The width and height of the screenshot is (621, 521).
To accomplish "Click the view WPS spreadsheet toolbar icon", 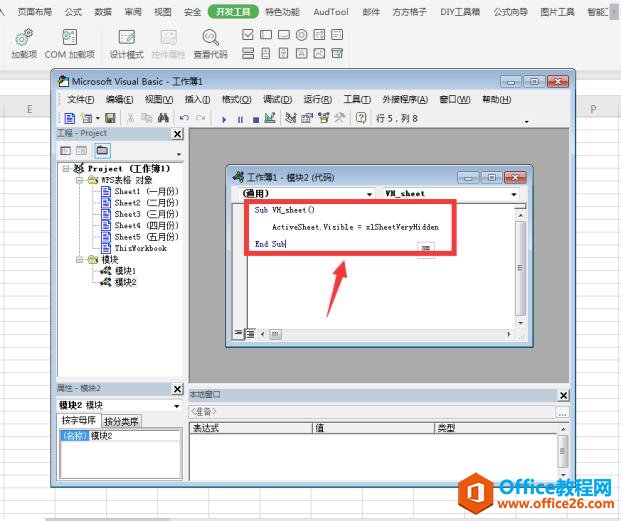I will click(70, 118).
